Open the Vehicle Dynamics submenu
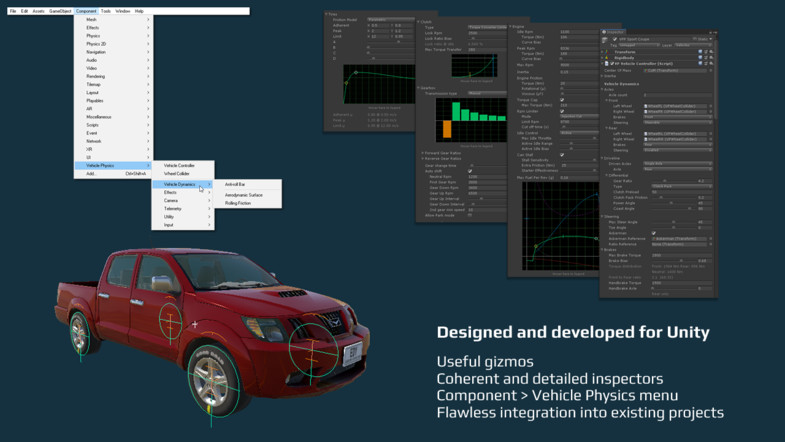Image resolution: width=785 pixels, height=442 pixels. click(183, 184)
